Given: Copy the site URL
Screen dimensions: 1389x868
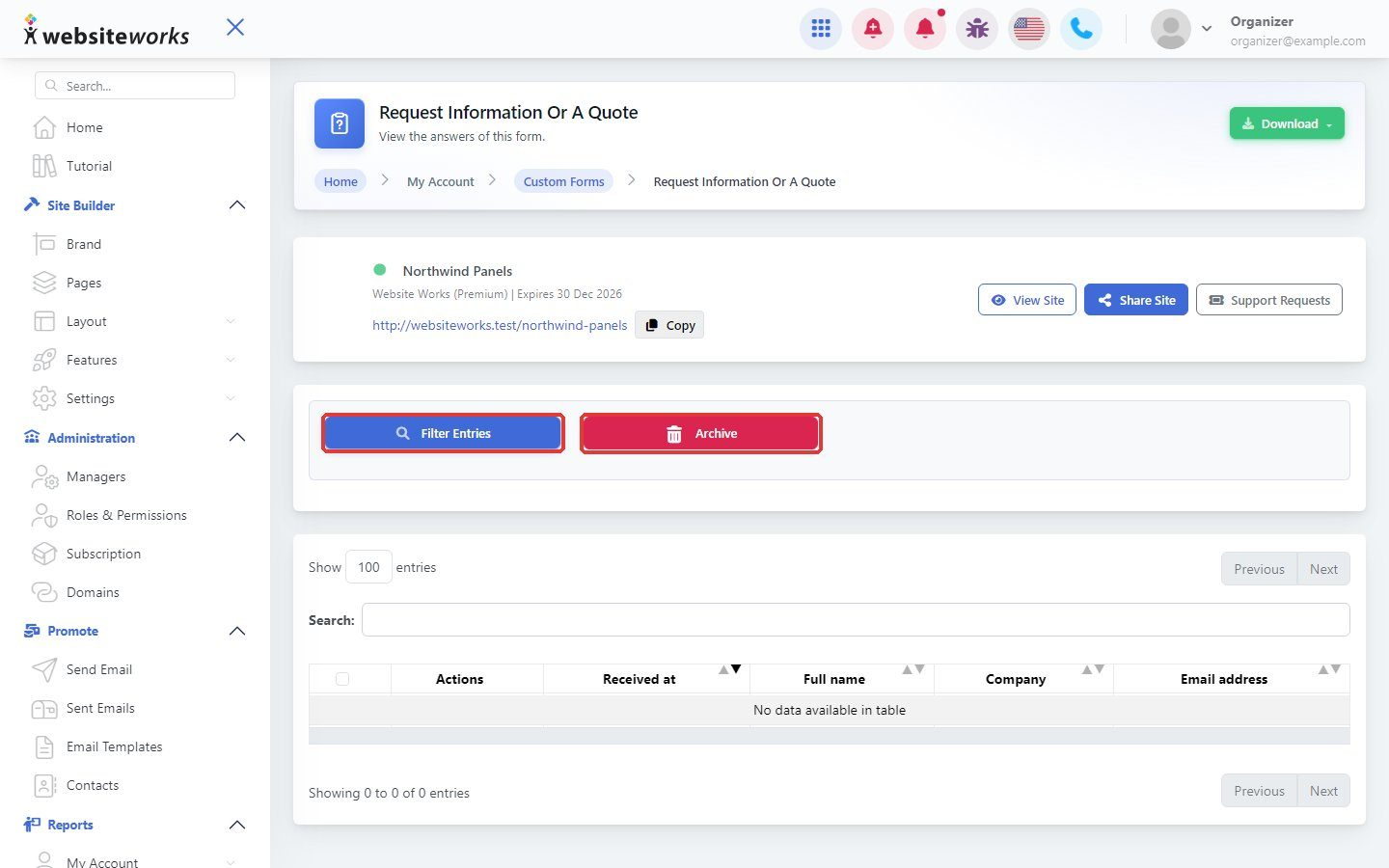Looking at the screenshot, I should (669, 325).
